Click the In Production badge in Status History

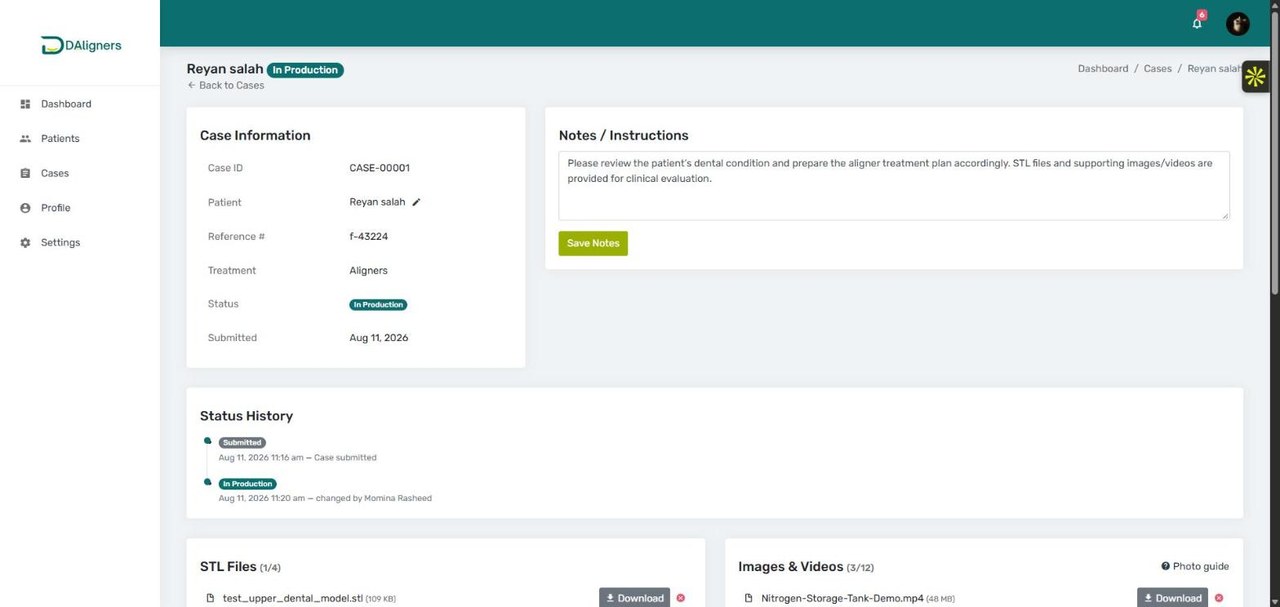coord(248,484)
